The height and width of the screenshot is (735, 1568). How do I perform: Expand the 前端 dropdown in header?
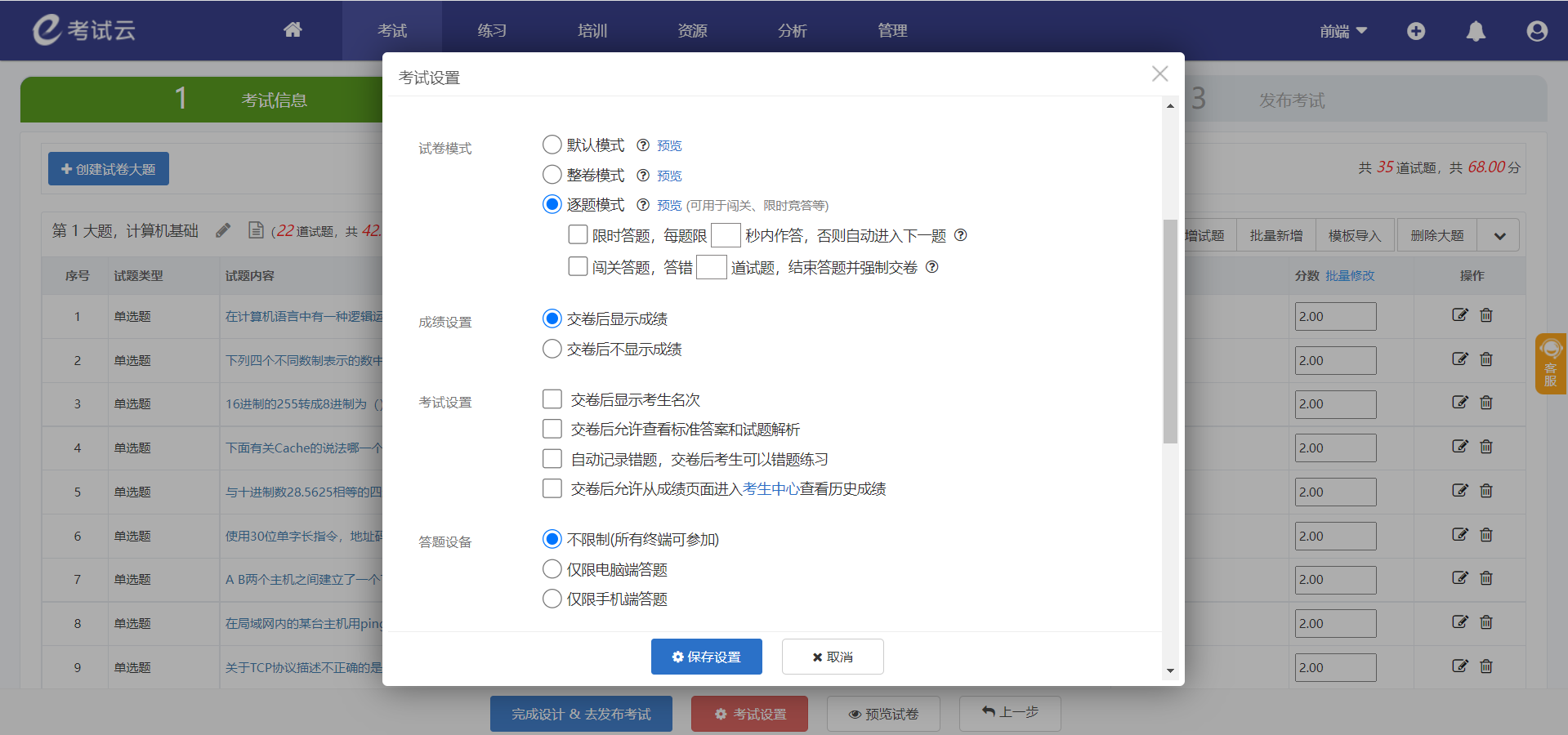(x=1343, y=31)
